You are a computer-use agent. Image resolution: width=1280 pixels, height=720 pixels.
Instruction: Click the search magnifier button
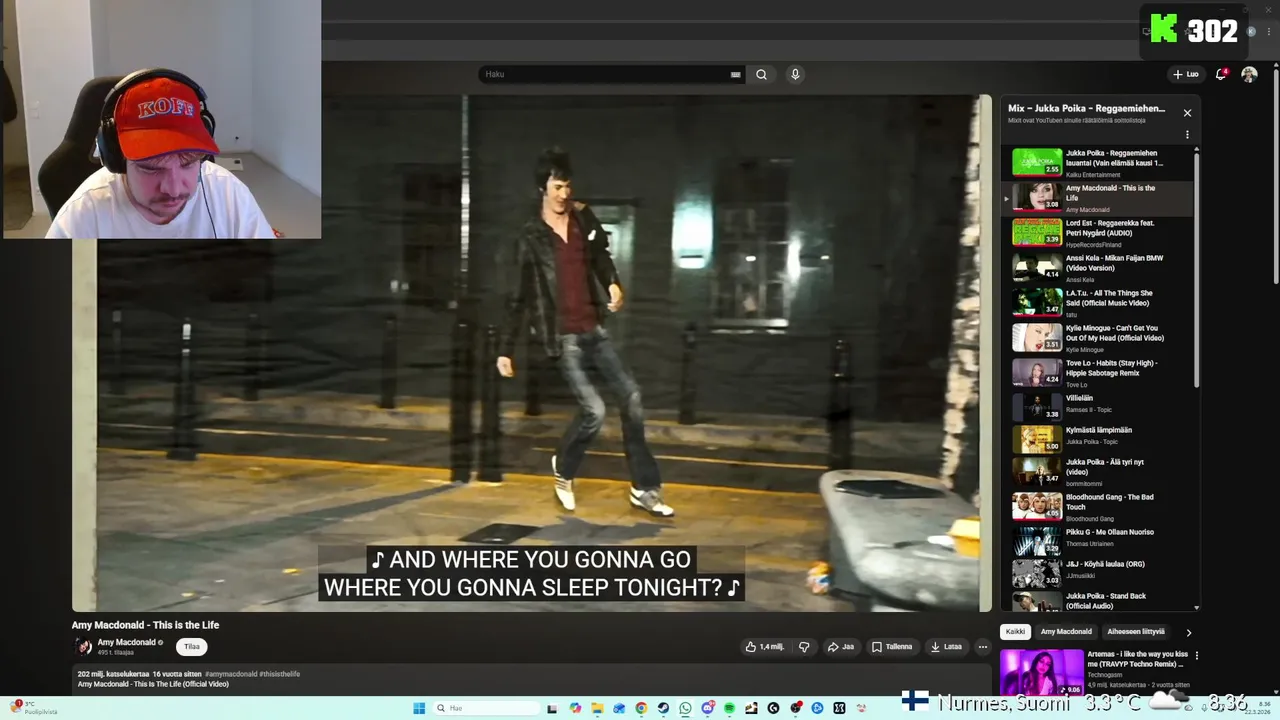tap(761, 74)
